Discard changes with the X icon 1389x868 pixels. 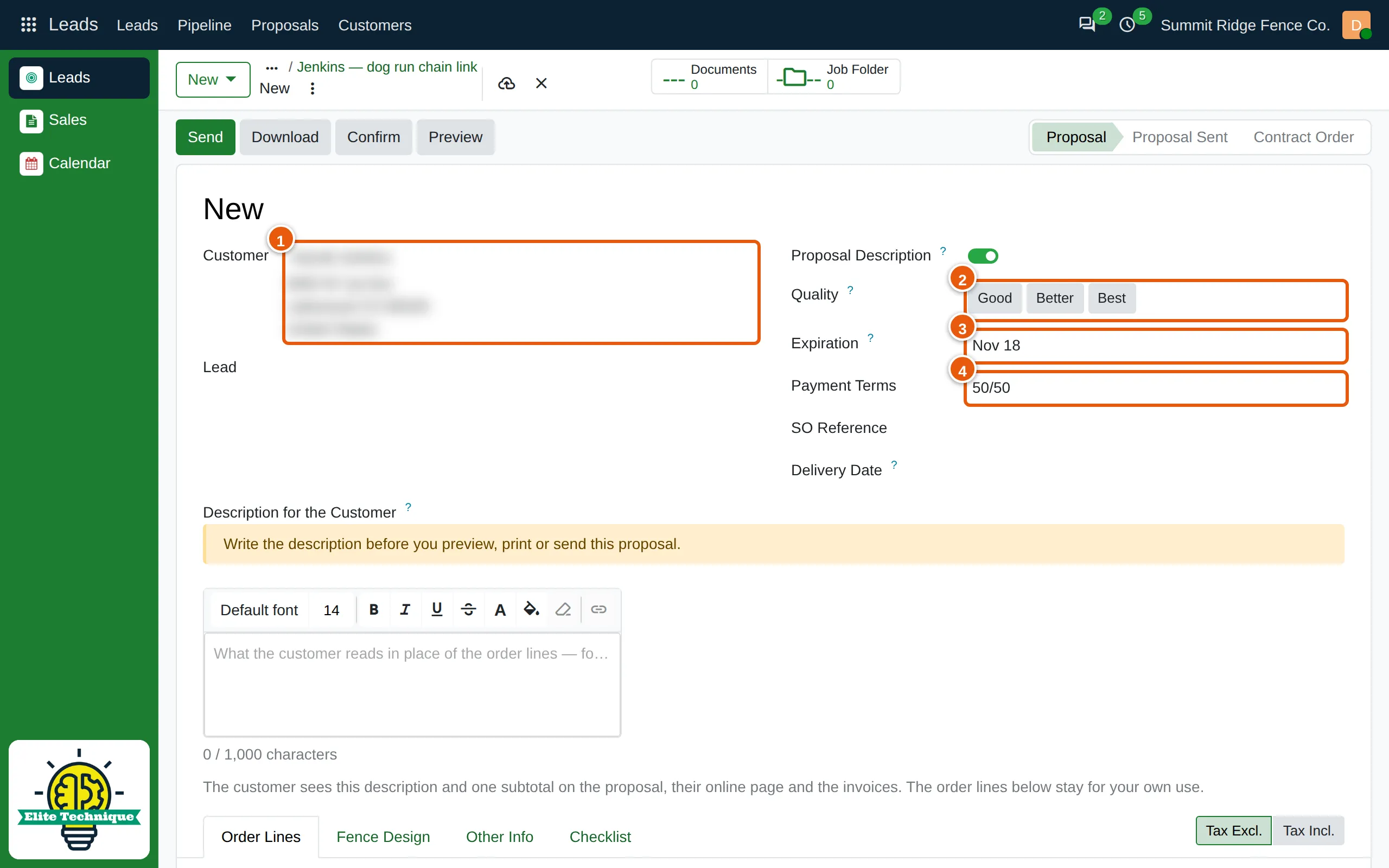[541, 83]
